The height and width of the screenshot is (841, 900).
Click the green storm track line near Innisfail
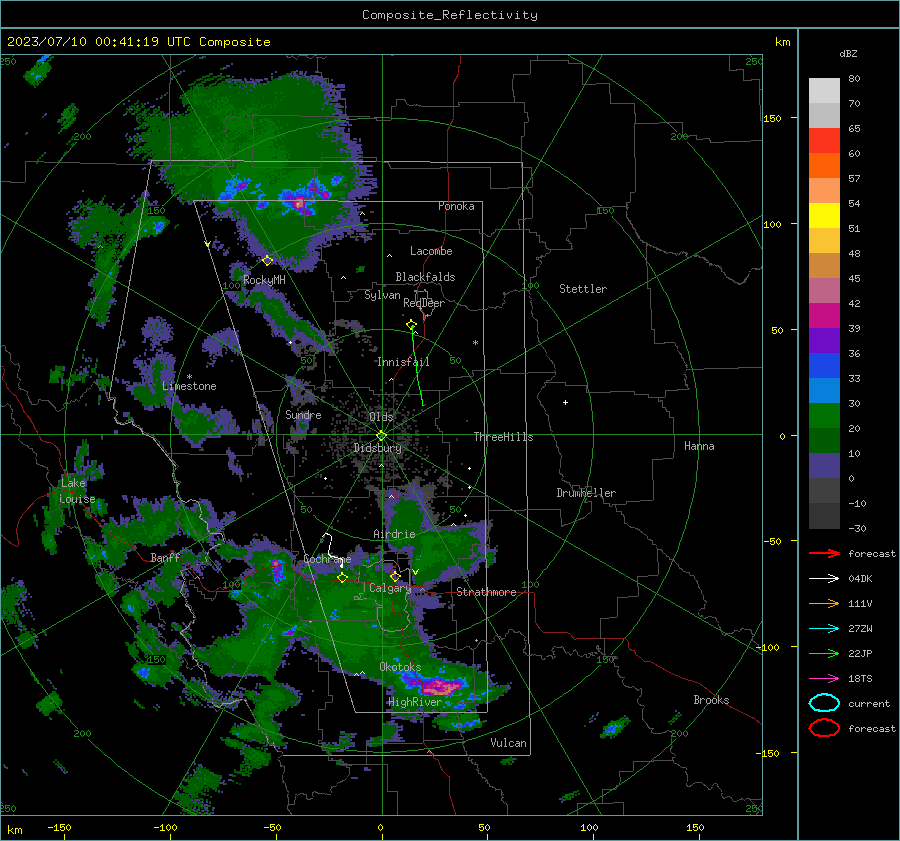[x=417, y=366]
